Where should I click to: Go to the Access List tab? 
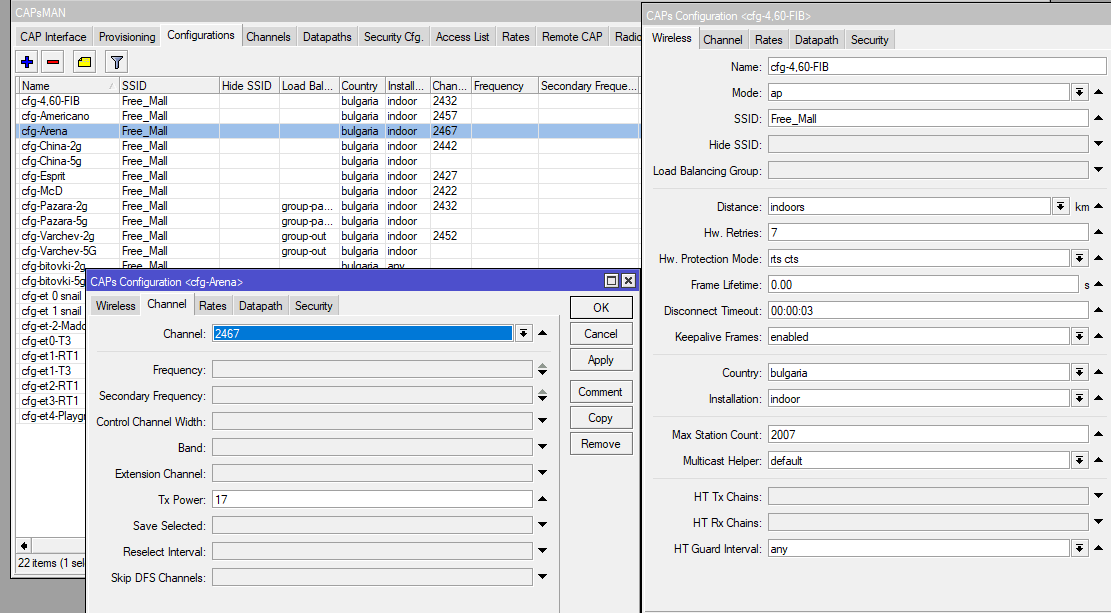(463, 37)
